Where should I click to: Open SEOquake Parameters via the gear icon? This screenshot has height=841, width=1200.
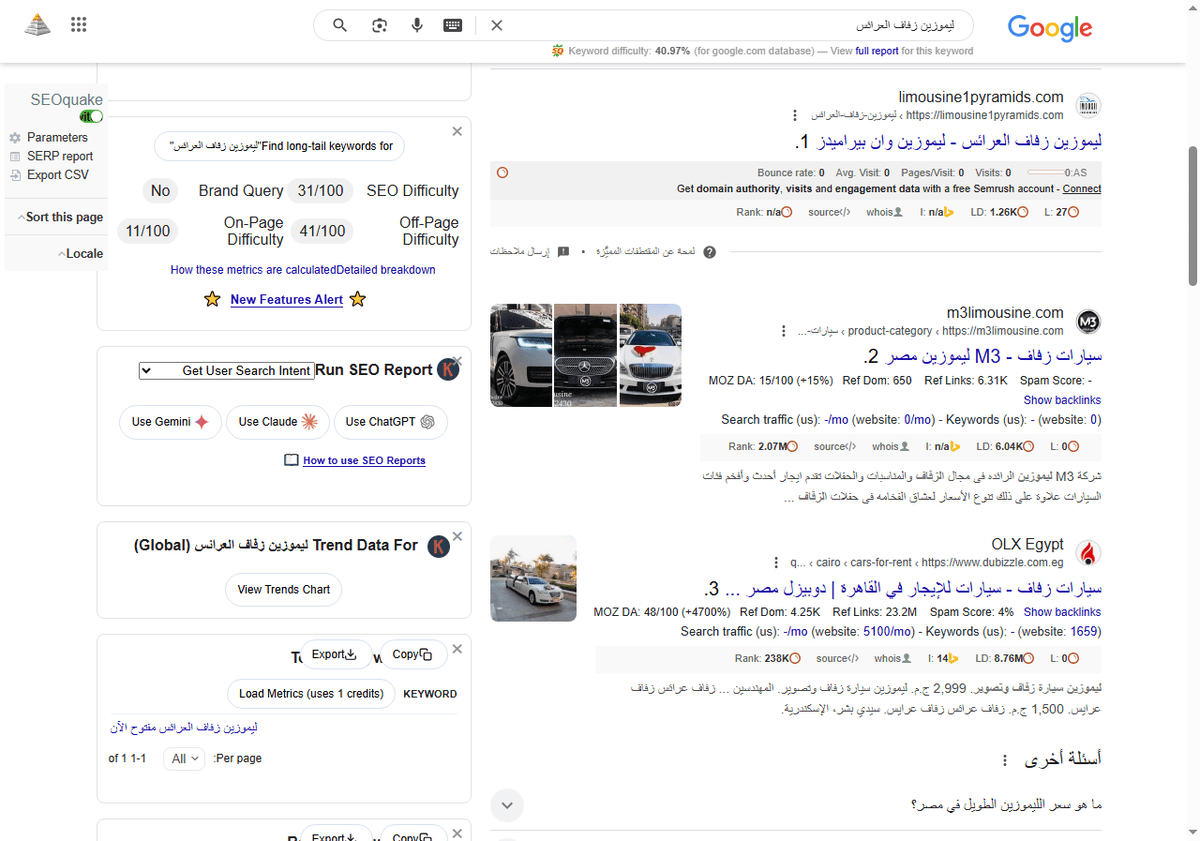[15, 137]
